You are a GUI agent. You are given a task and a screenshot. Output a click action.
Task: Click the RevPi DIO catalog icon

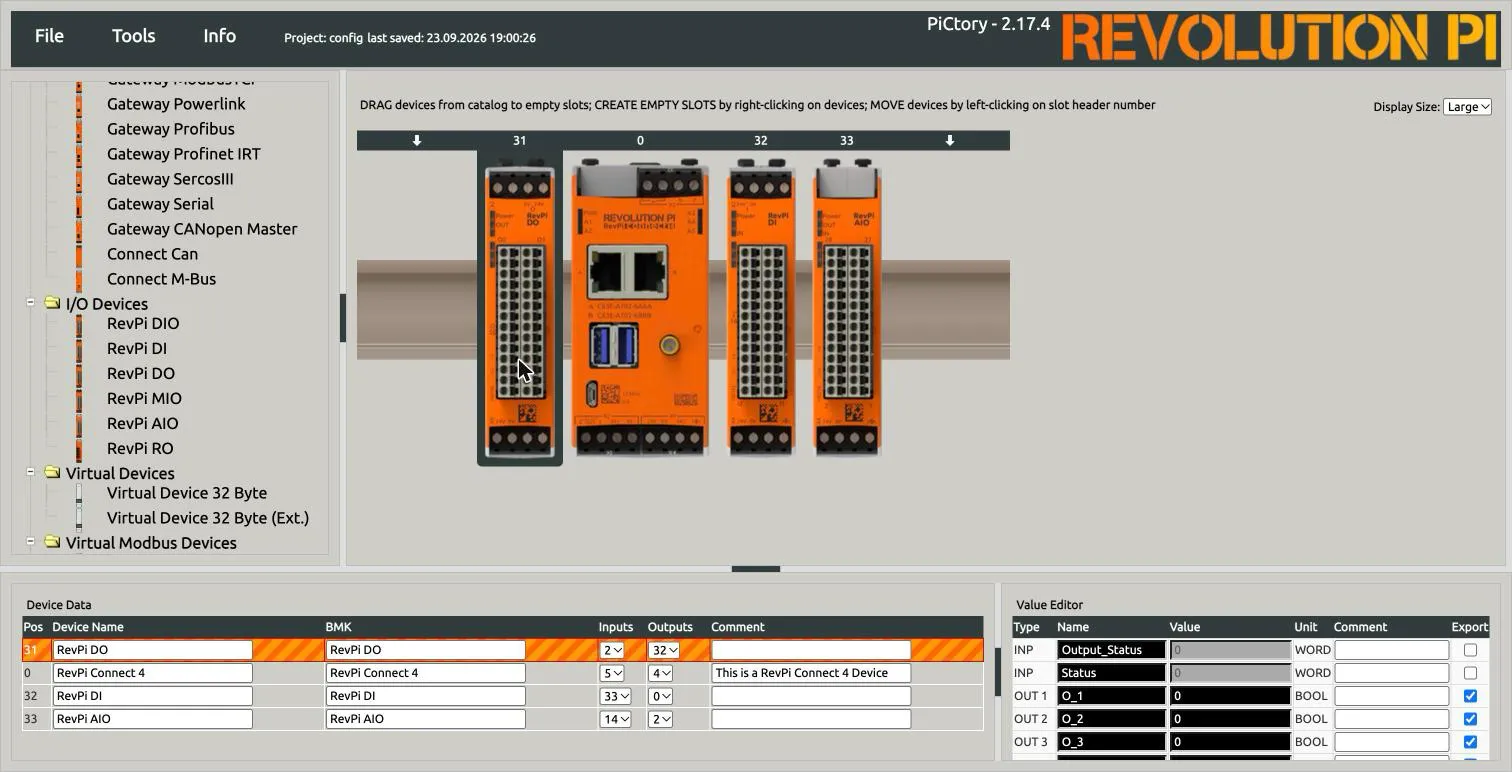[x=79, y=324]
